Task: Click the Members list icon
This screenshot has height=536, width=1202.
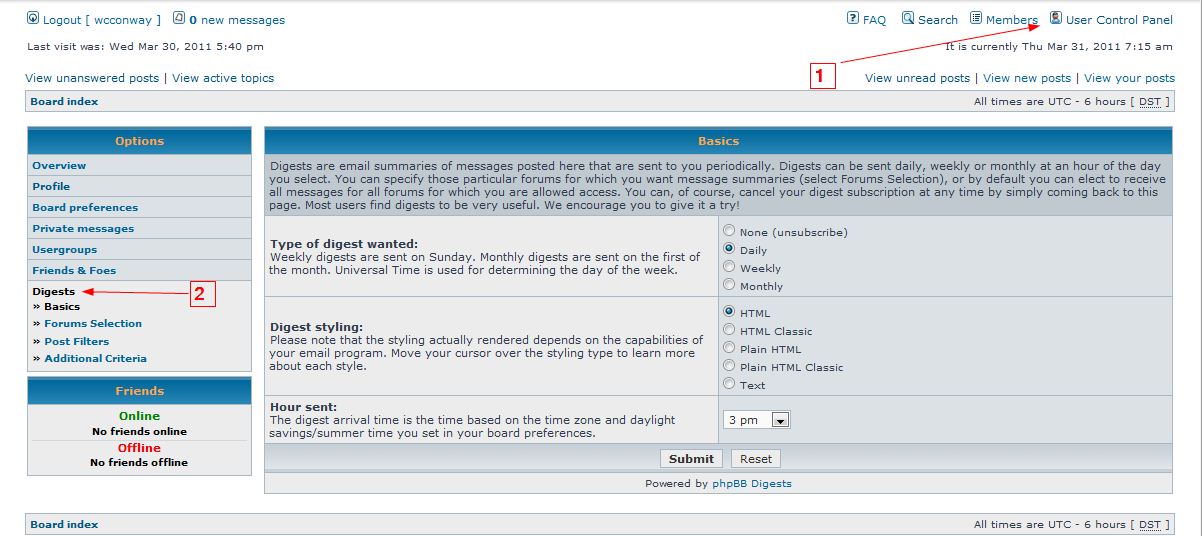Action: pyautogui.click(x=976, y=19)
